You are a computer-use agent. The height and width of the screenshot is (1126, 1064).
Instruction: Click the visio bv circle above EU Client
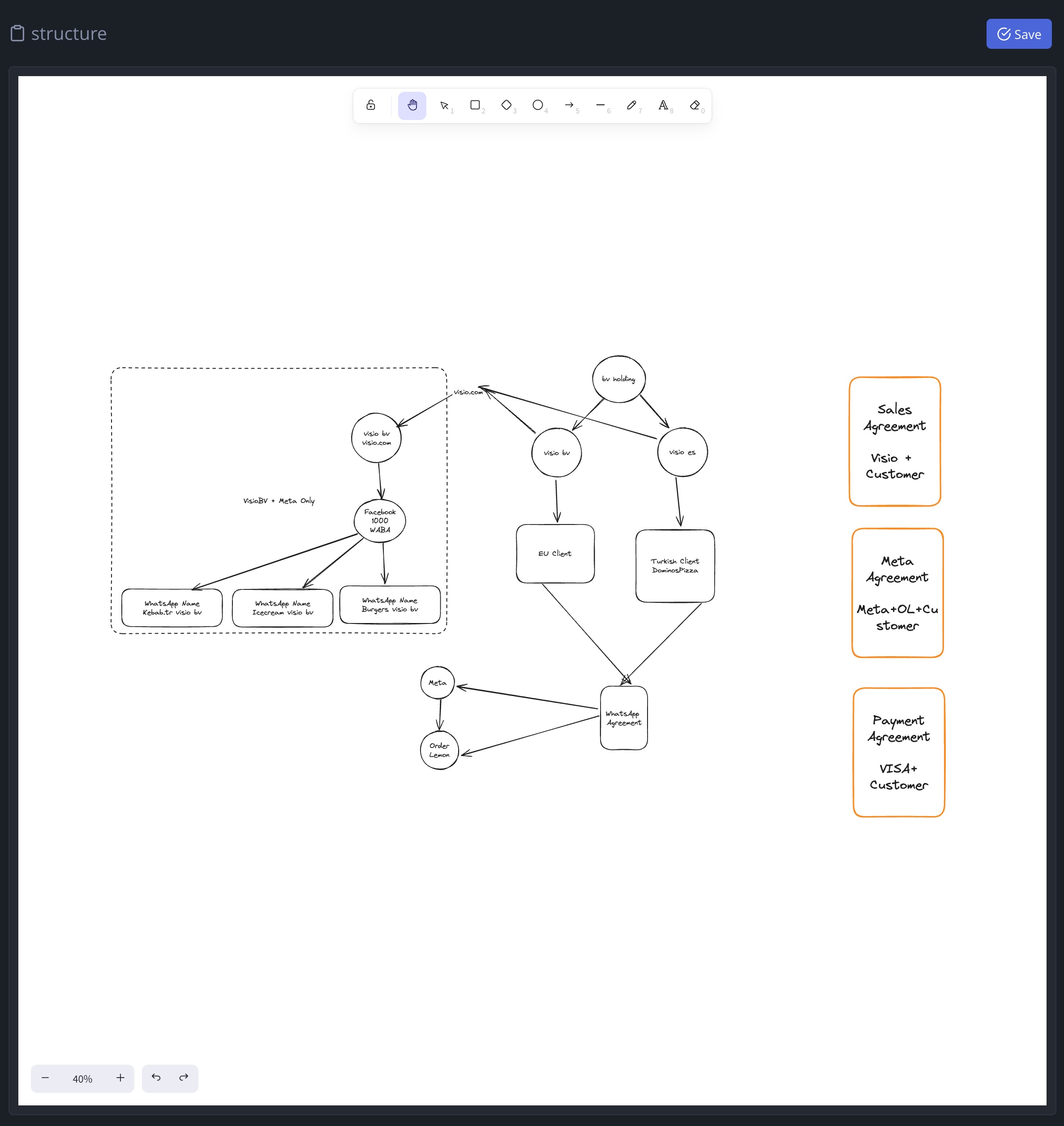pos(557,453)
